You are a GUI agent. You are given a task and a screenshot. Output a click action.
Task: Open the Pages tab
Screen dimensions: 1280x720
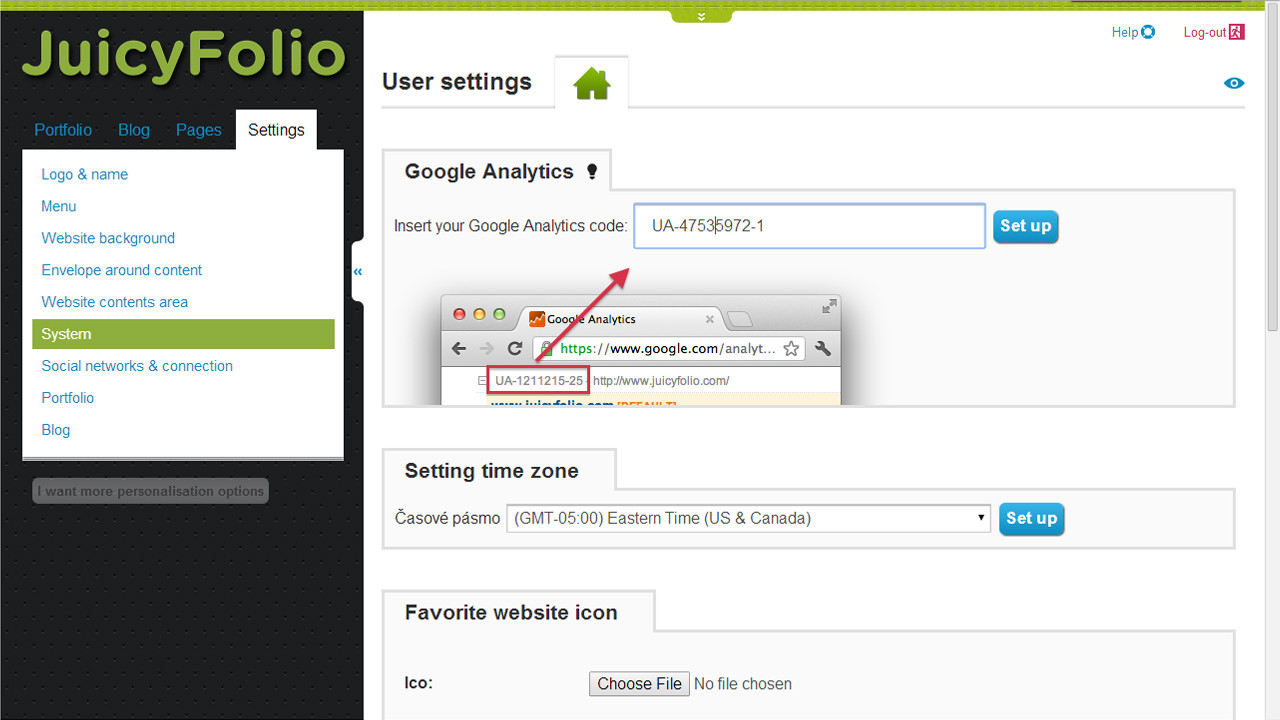click(199, 130)
